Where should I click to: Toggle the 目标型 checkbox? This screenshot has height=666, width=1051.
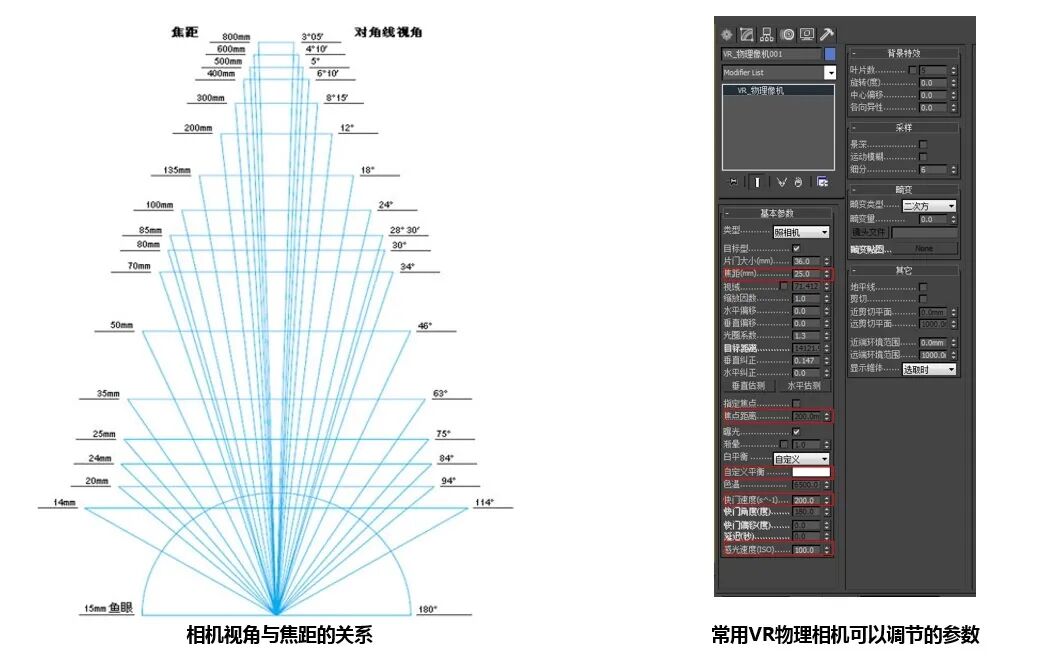(x=796, y=249)
